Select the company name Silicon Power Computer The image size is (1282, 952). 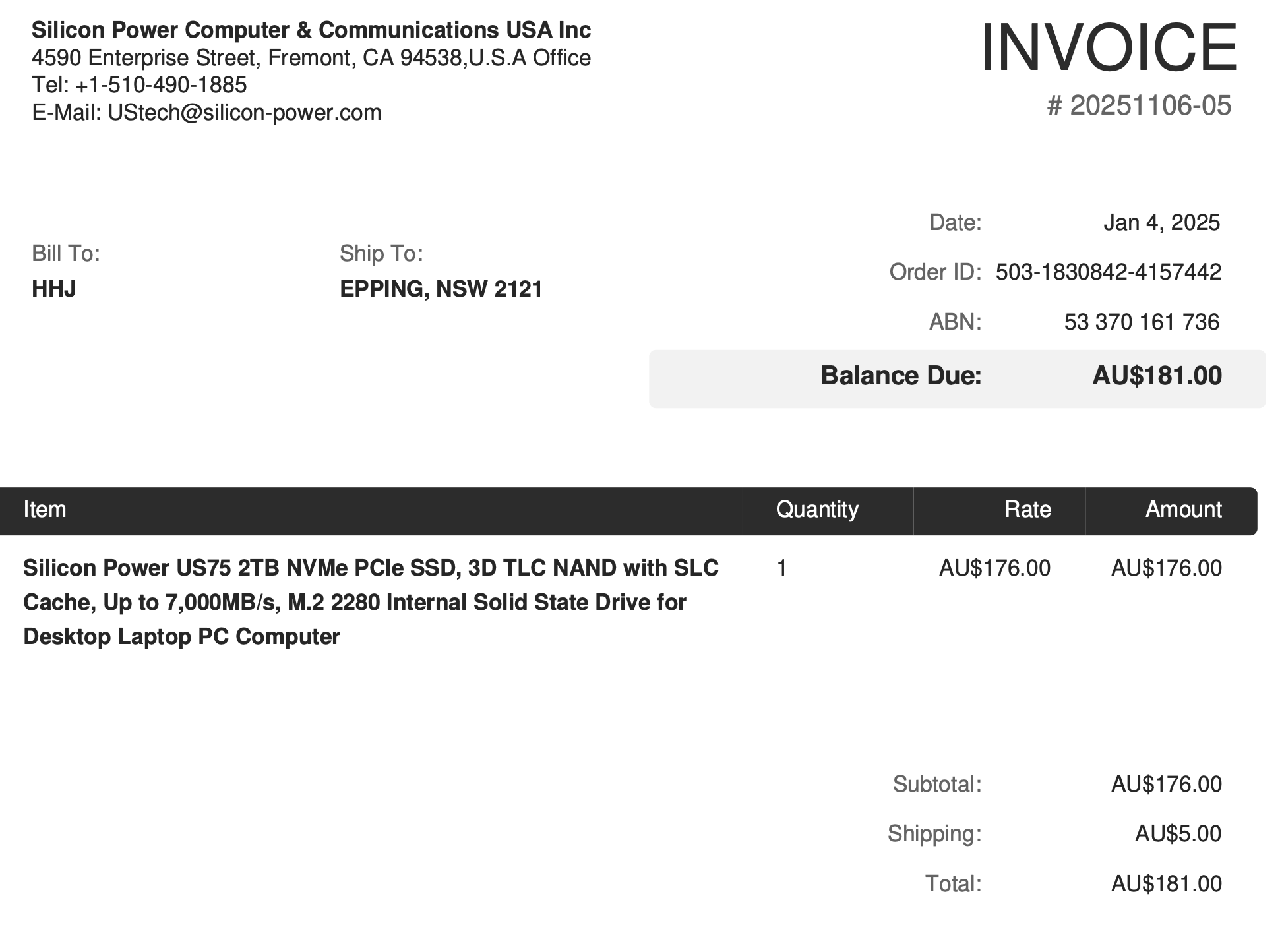coord(311,30)
